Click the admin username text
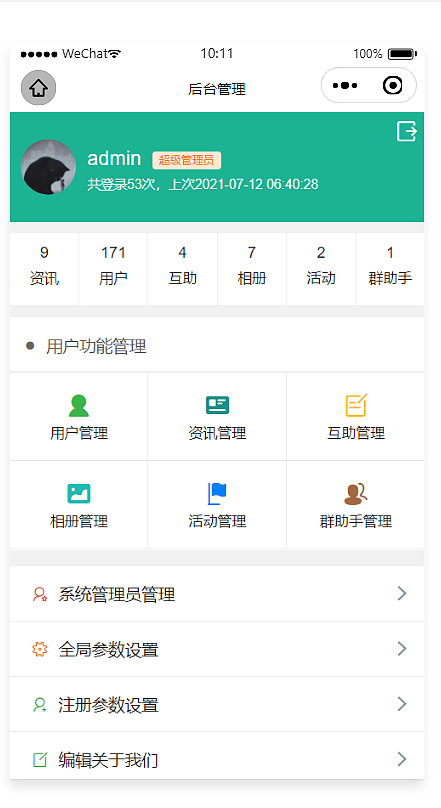The width and height of the screenshot is (441, 808). point(114,158)
